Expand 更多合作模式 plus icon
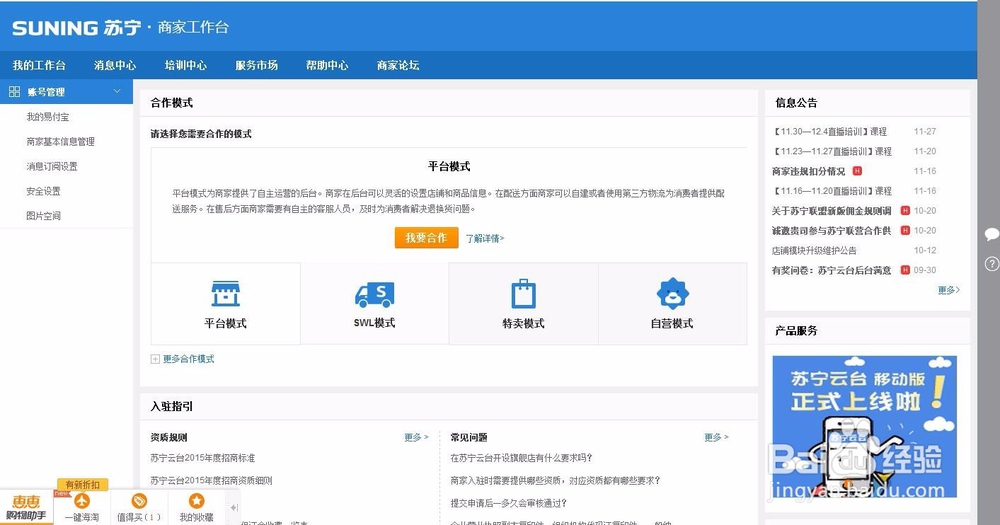Screen dimensions: 1000x525 click(x=155, y=359)
